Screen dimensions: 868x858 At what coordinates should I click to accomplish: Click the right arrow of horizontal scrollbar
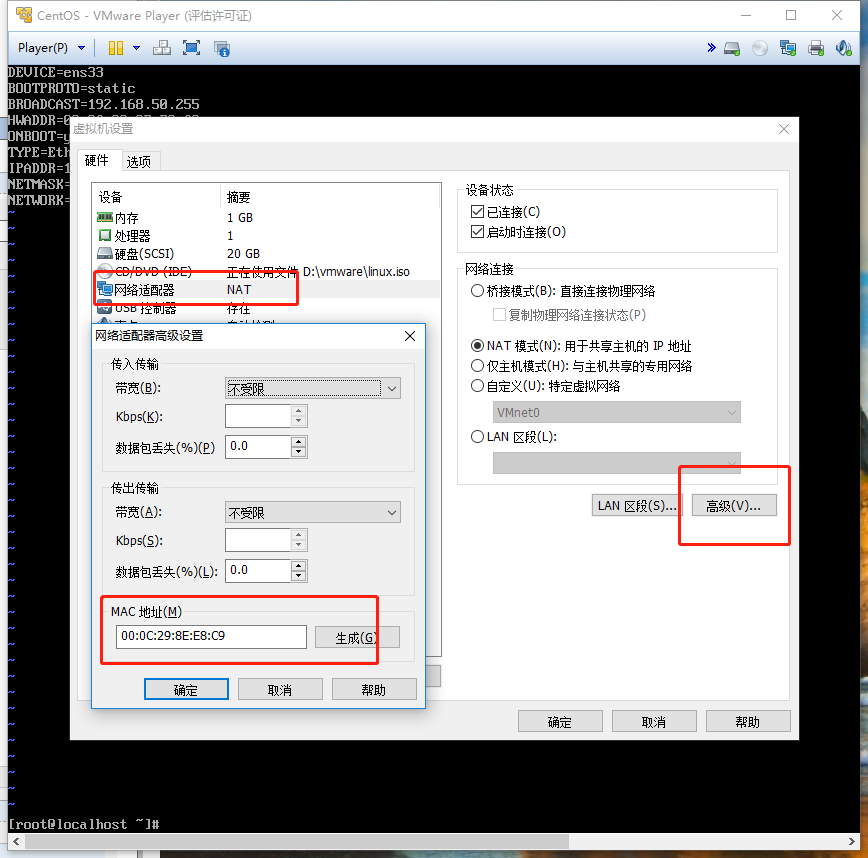[851, 841]
